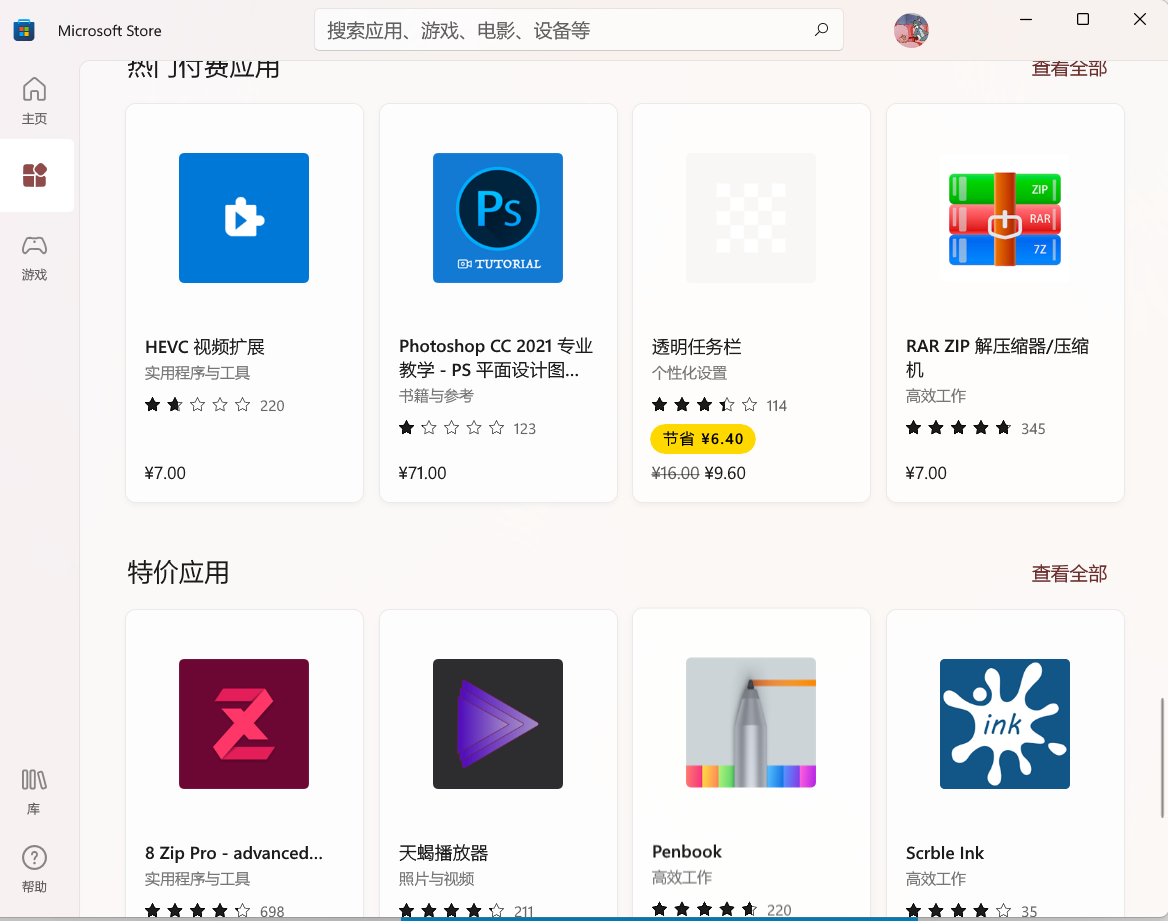Image resolution: width=1168 pixels, height=921 pixels.
Task: Open the HEVC 视频扩展 title
Action: (x=205, y=346)
